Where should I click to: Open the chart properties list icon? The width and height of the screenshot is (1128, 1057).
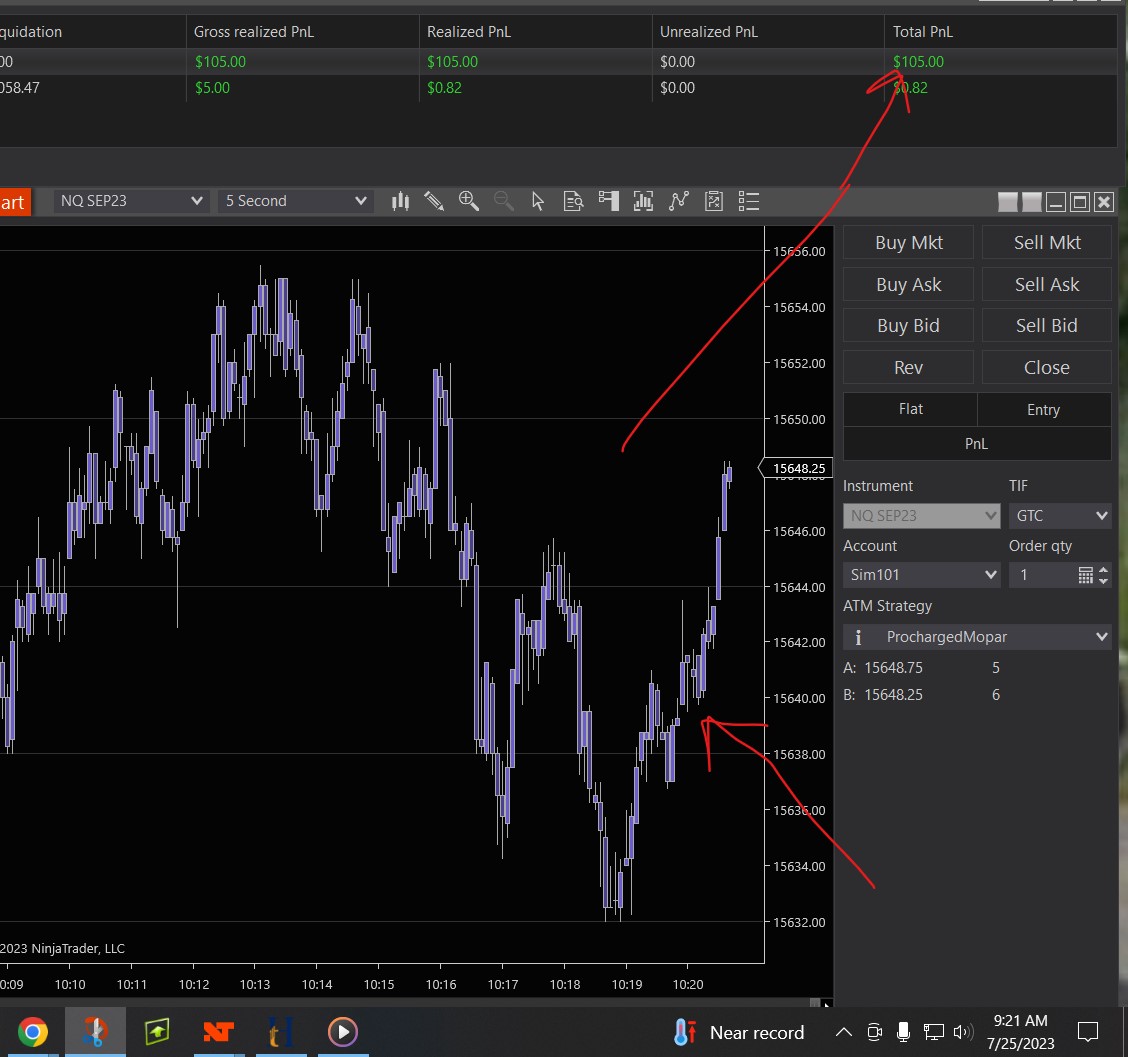[x=749, y=201]
